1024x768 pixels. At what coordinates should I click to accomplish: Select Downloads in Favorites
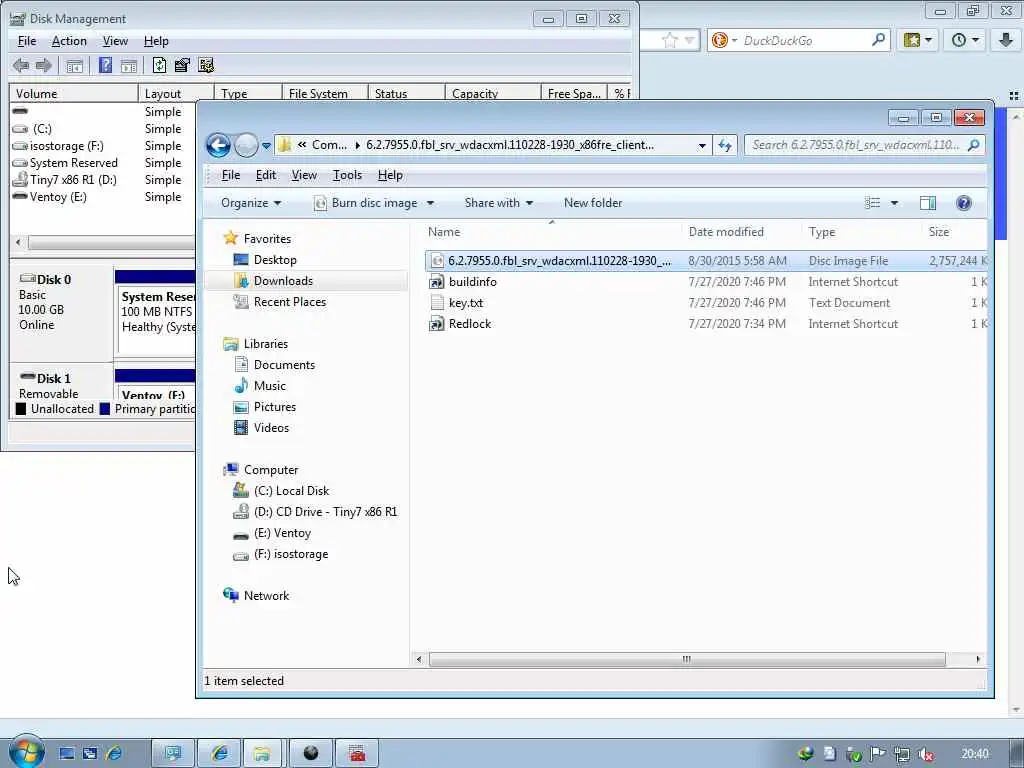tap(283, 281)
